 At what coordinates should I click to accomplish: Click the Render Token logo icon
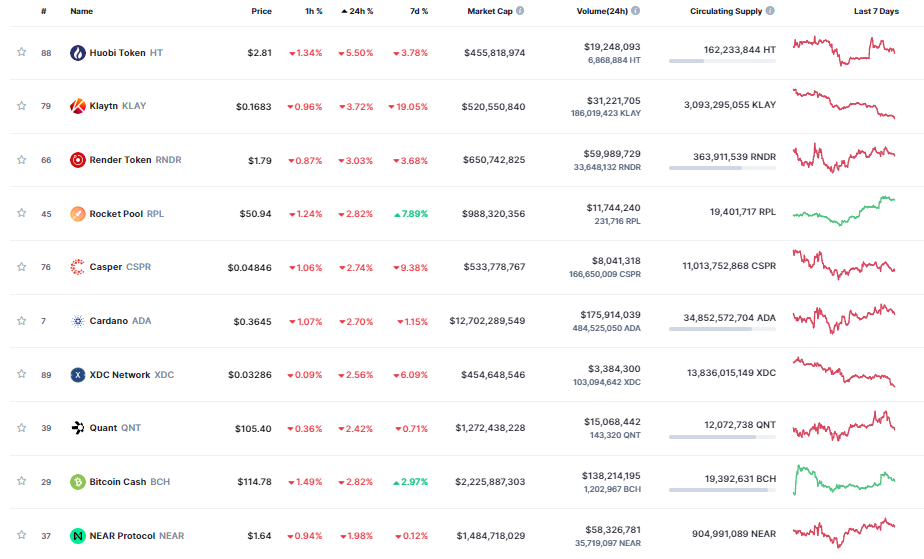(x=78, y=160)
